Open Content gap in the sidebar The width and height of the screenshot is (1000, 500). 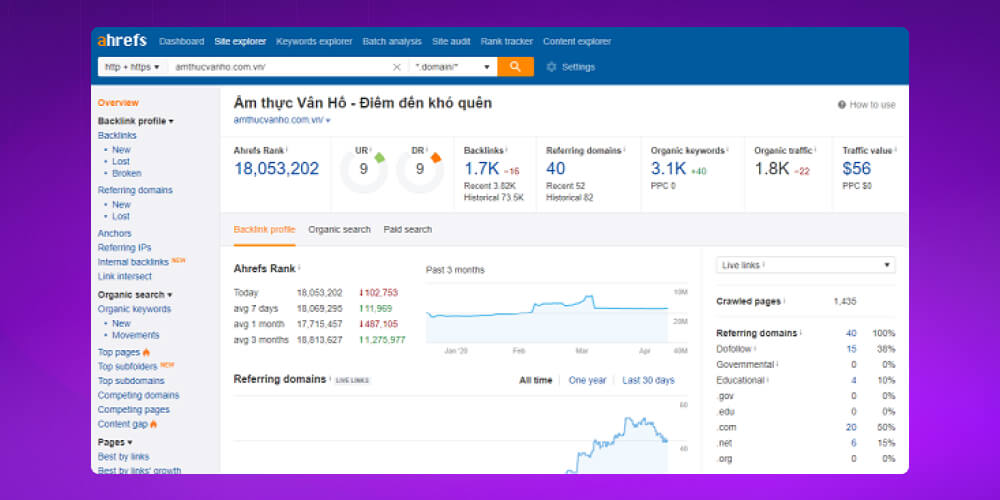[122, 424]
